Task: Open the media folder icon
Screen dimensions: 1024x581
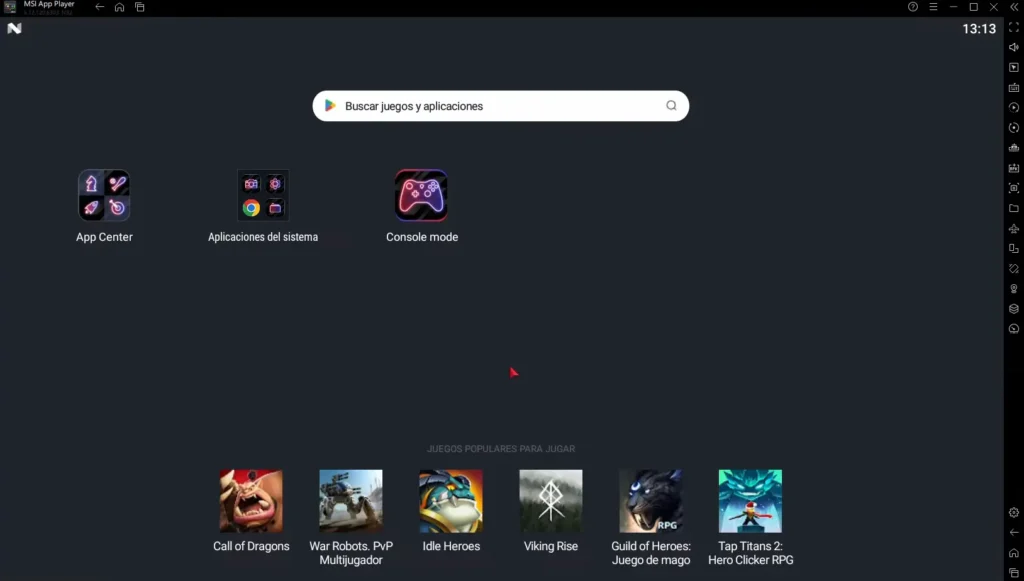Action: coord(1014,208)
